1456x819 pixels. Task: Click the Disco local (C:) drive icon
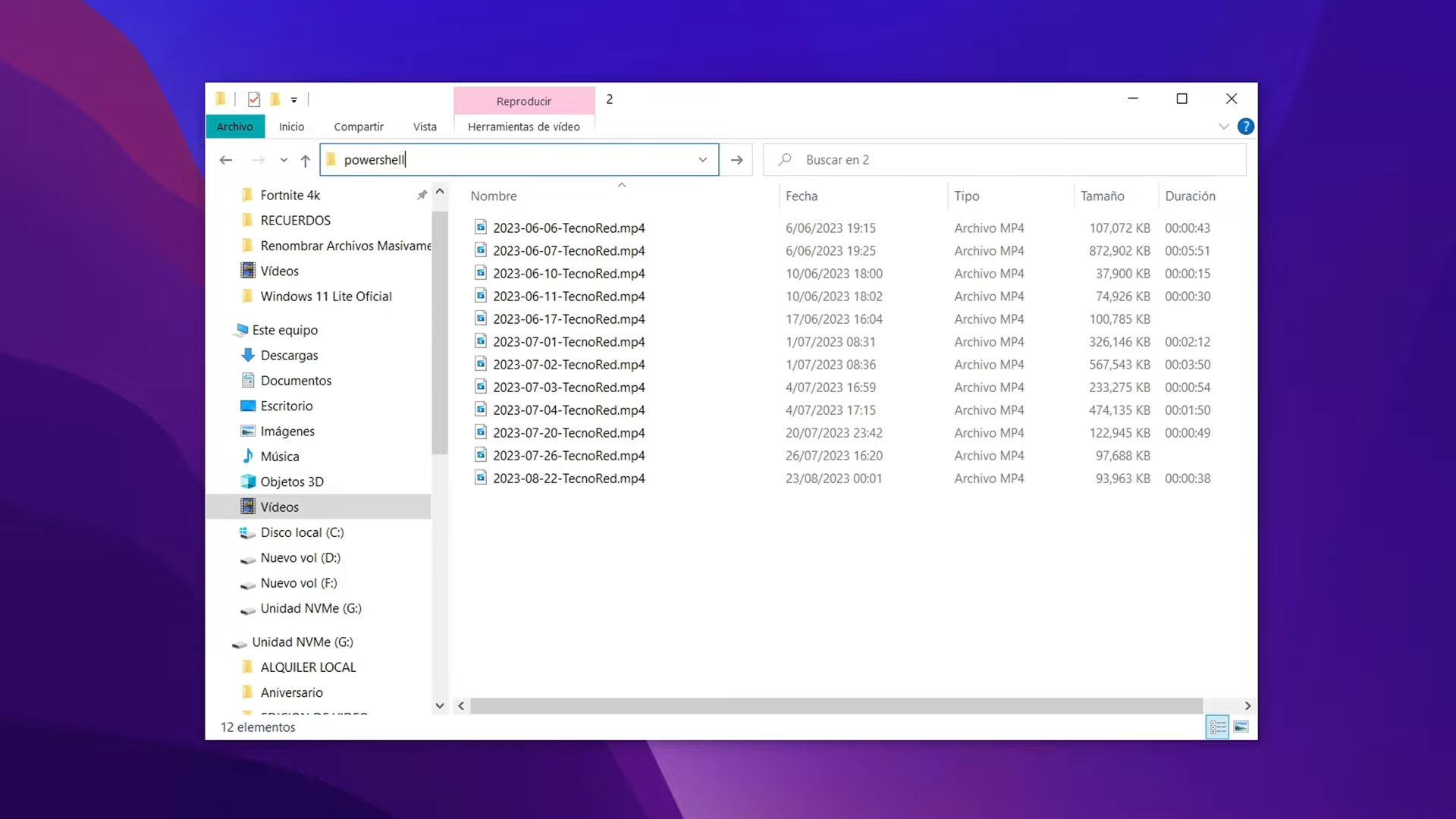[248, 533]
